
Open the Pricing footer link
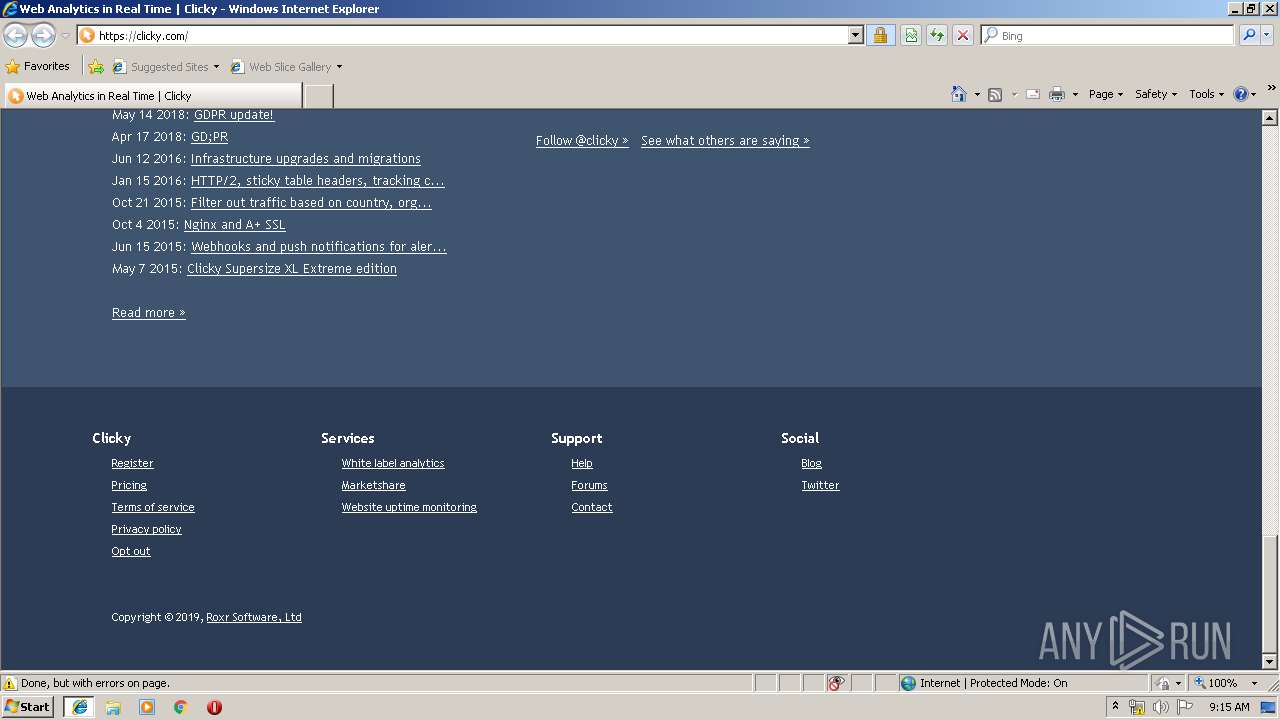(129, 485)
